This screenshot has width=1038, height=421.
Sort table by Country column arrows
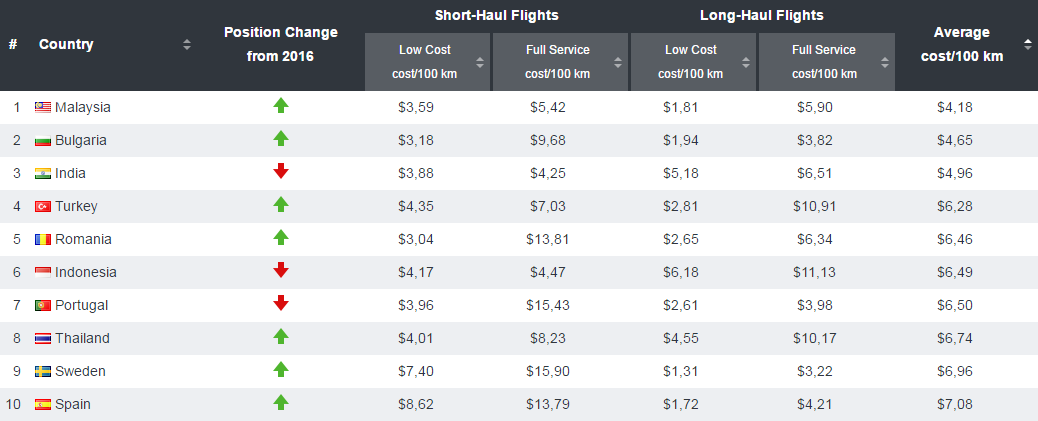187,44
